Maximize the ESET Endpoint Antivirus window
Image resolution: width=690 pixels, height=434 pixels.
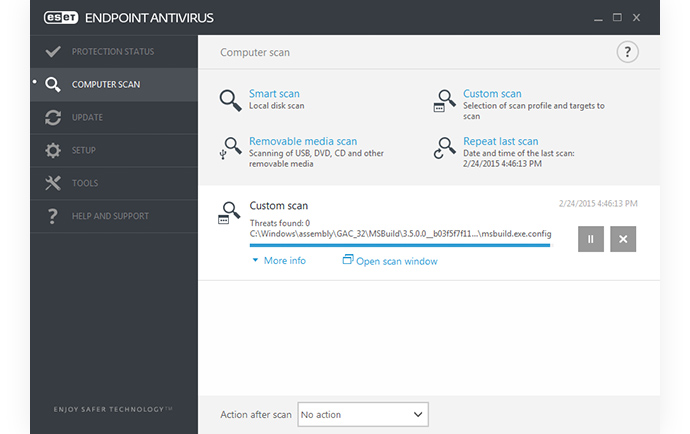coord(617,18)
